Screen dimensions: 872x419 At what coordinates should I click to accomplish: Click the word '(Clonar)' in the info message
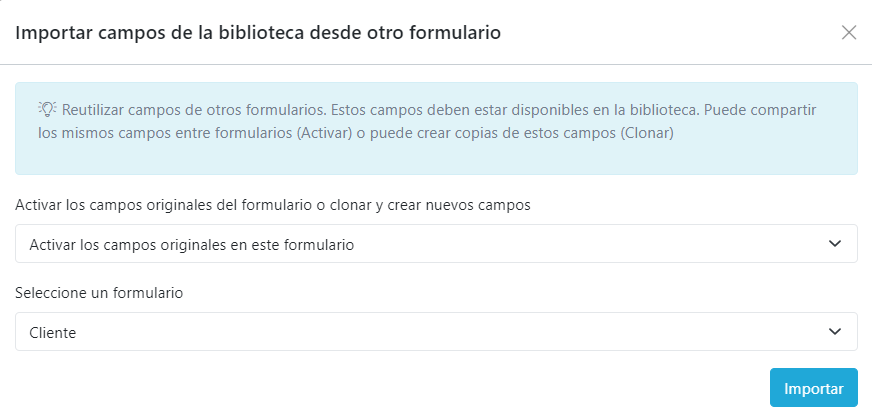point(647,133)
